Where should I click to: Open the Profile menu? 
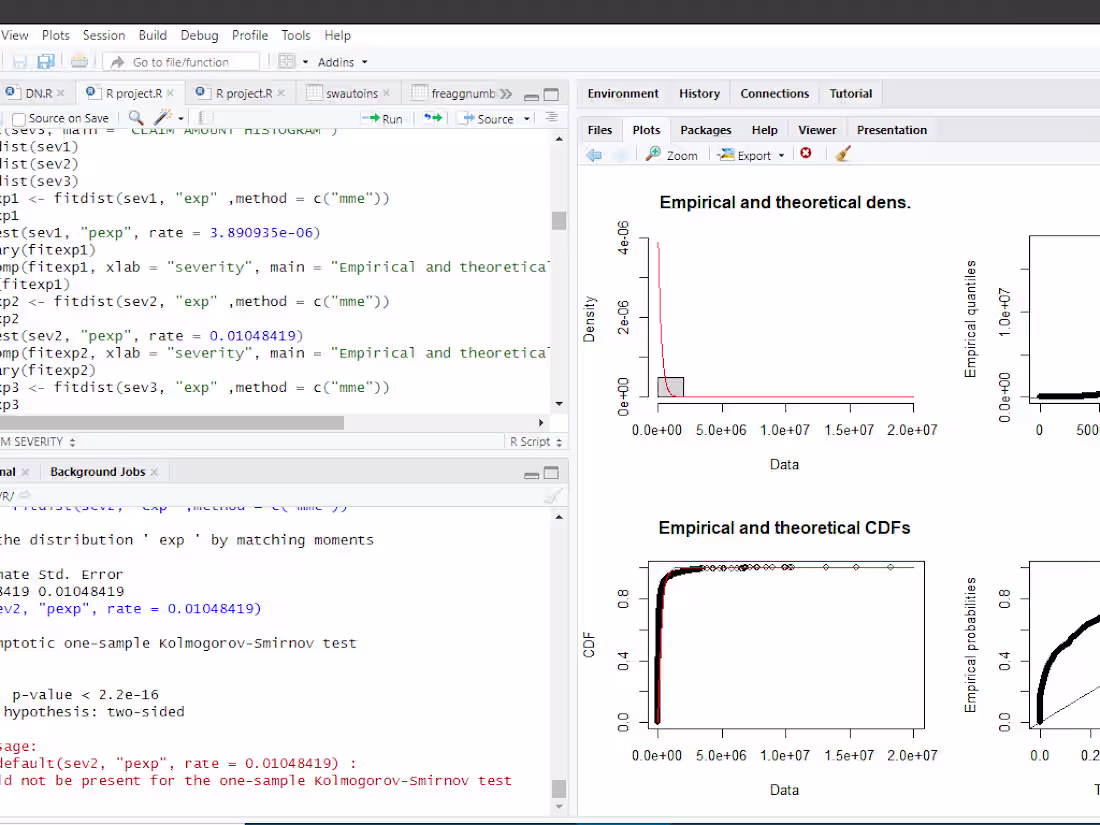click(249, 35)
